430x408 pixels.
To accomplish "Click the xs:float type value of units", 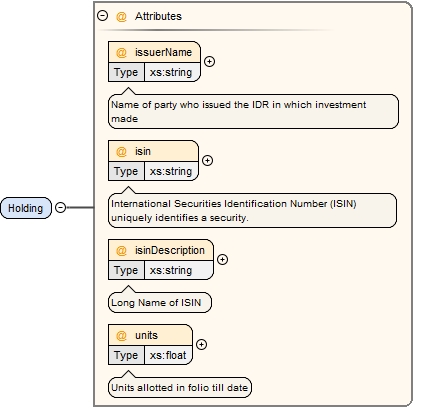I will [x=168, y=355].
